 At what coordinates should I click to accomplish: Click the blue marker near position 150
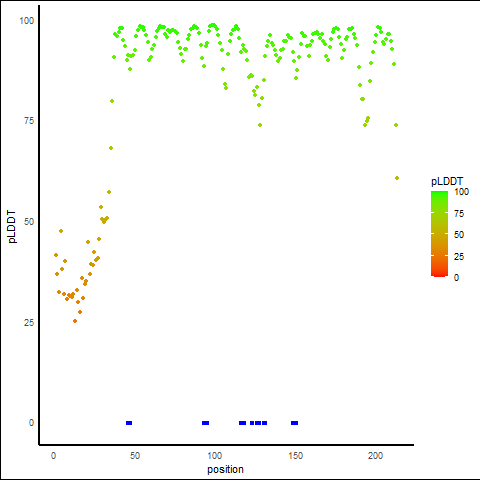(294, 423)
